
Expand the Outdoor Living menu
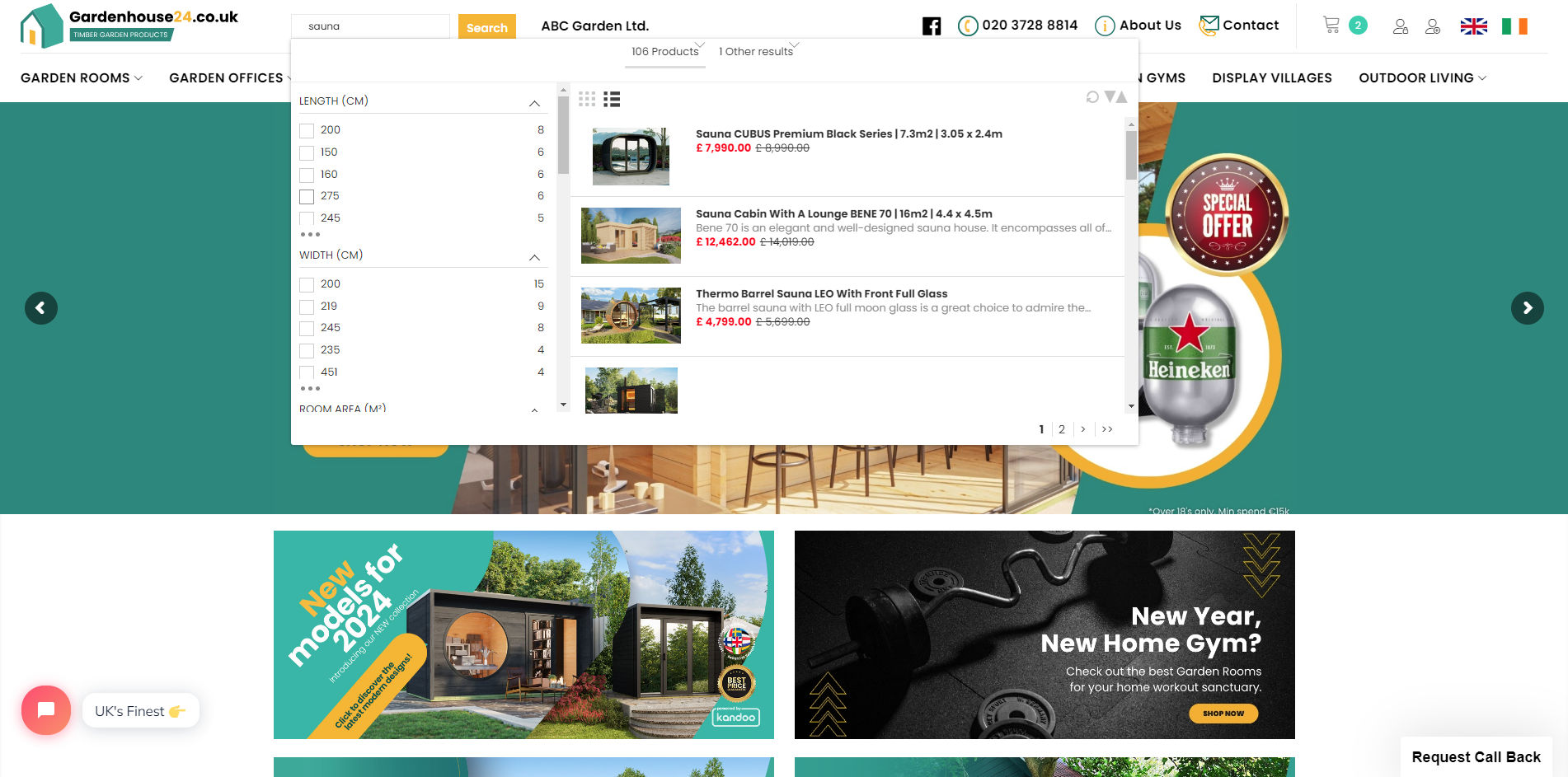(1422, 78)
